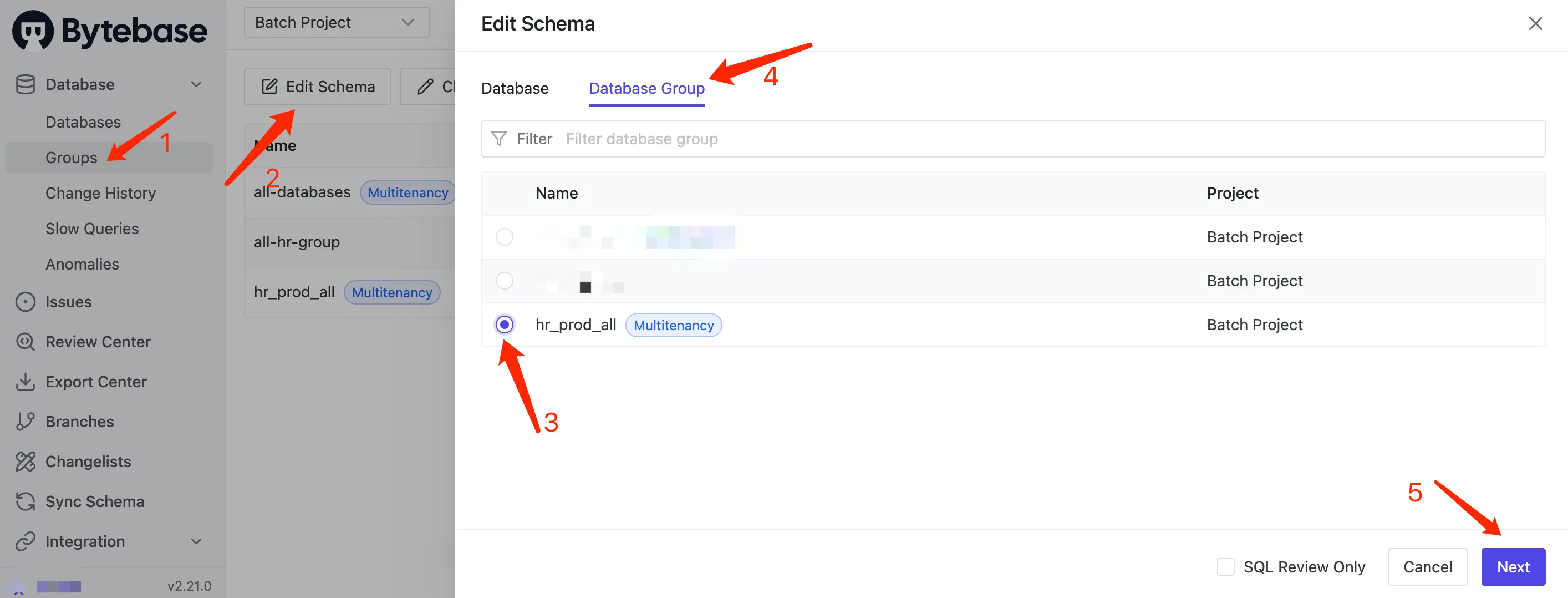Switch to the Database tab

(515, 88)
